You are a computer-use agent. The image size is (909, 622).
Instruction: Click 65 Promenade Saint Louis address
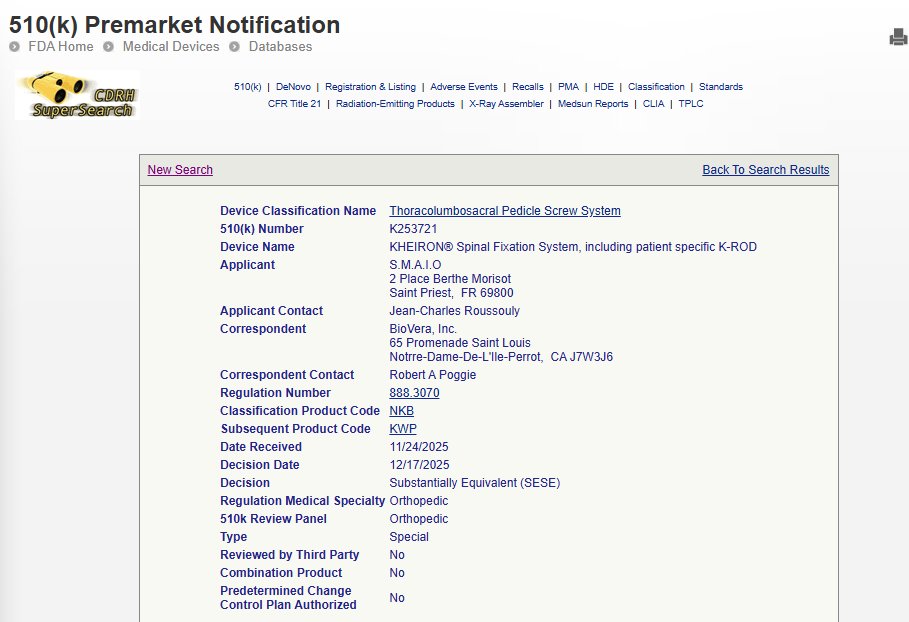(460, 343)
